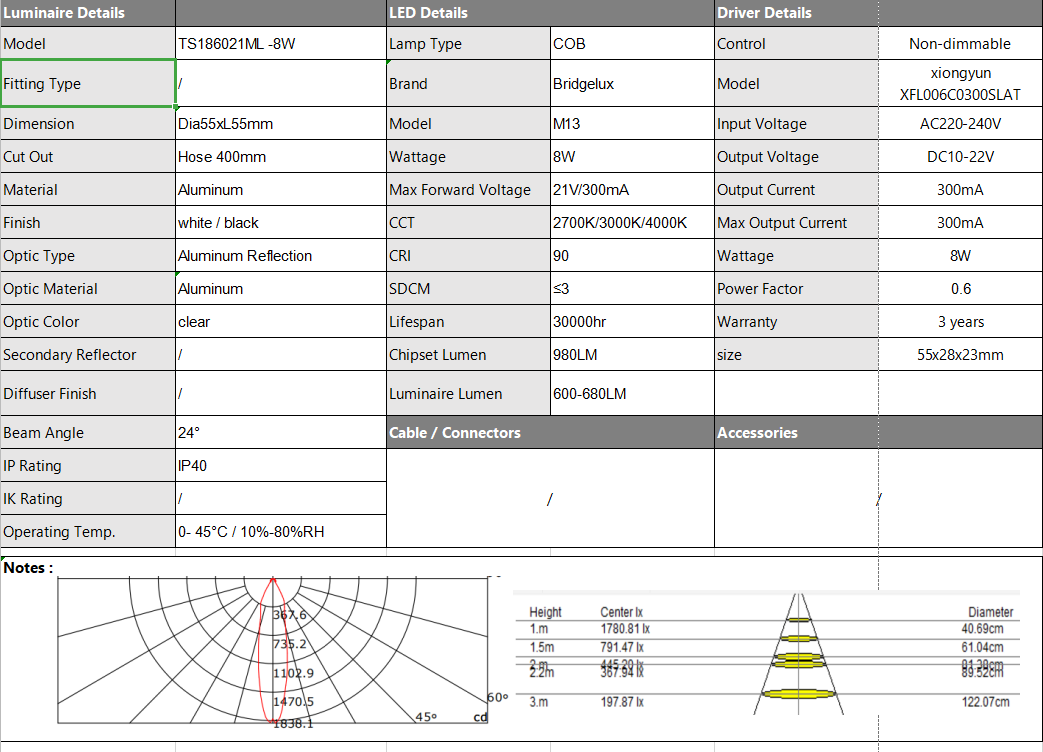The width and height of the screenshot is (1043, 752).
Task: Select the 'Hose 400mm' cut out cell
Action: point(281,157)
